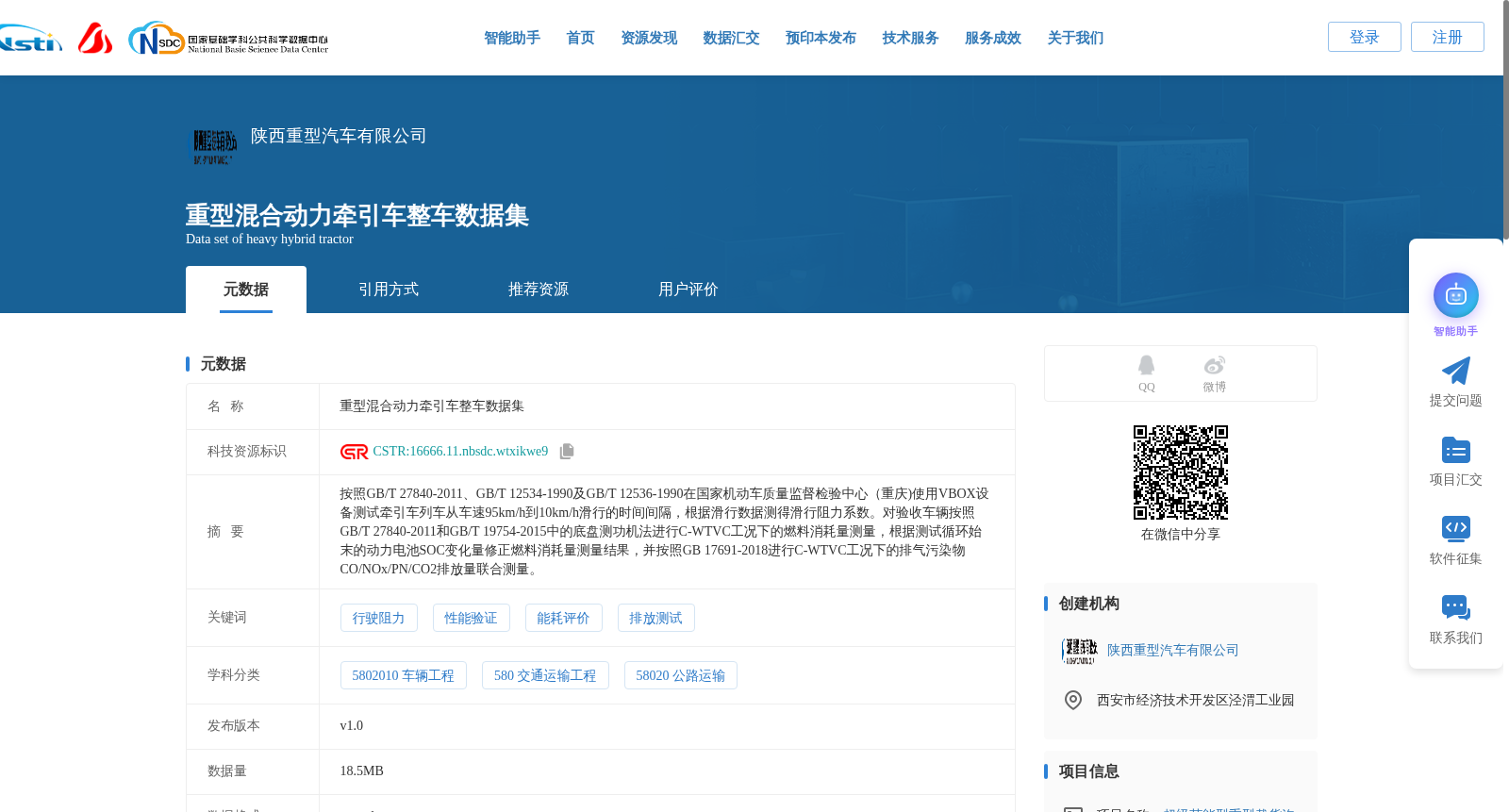Screen dimensions: 1509x812
Task: Copy the CSTR identifier with copy icon
Action: pyautogui.click(x=567, y=452)
